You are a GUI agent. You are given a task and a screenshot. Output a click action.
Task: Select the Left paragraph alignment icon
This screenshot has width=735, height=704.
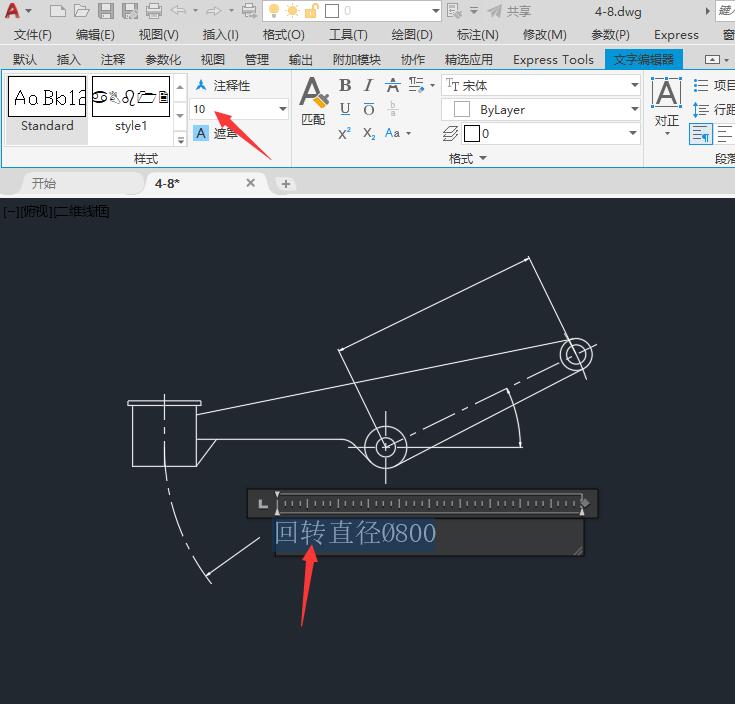(x=724, y=134)
